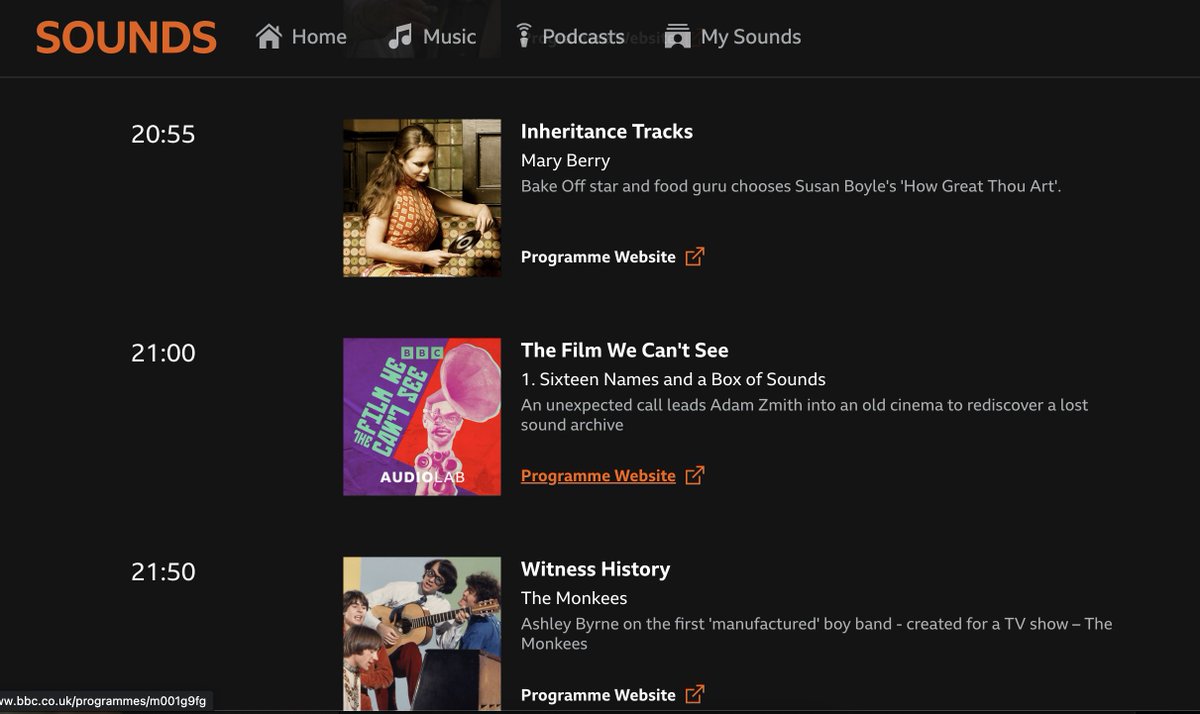Click the Mary Berry episode subtitle
Image resolution: width=1200 pixels, height=714 pixels.
(565, 160)
